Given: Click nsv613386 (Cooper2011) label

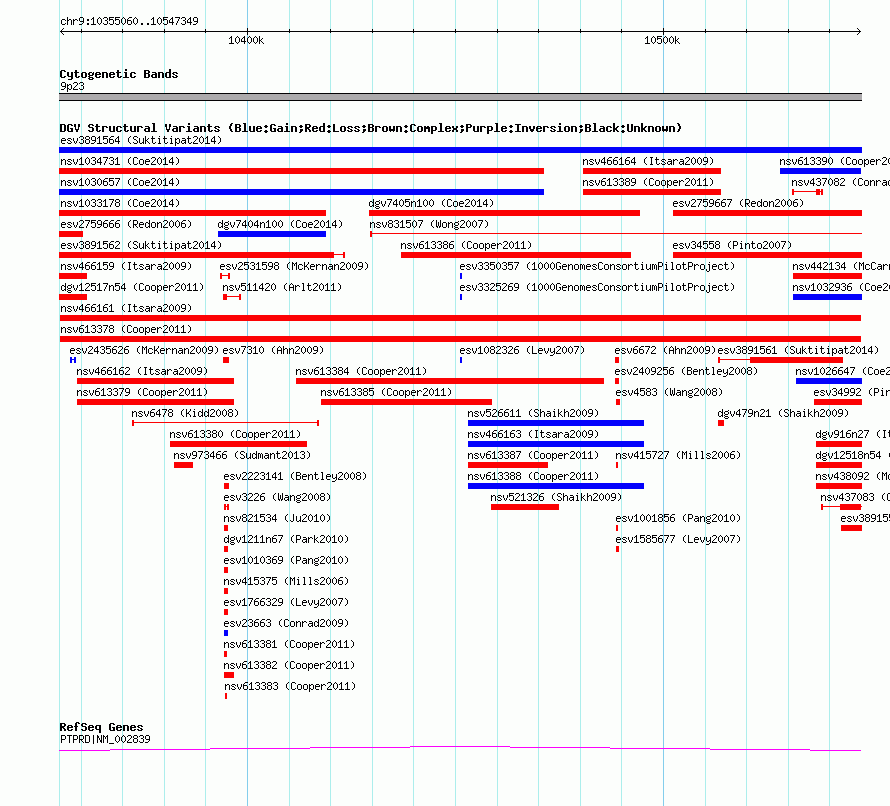Looking at the screenshot, I should click(x=466, y=245).
